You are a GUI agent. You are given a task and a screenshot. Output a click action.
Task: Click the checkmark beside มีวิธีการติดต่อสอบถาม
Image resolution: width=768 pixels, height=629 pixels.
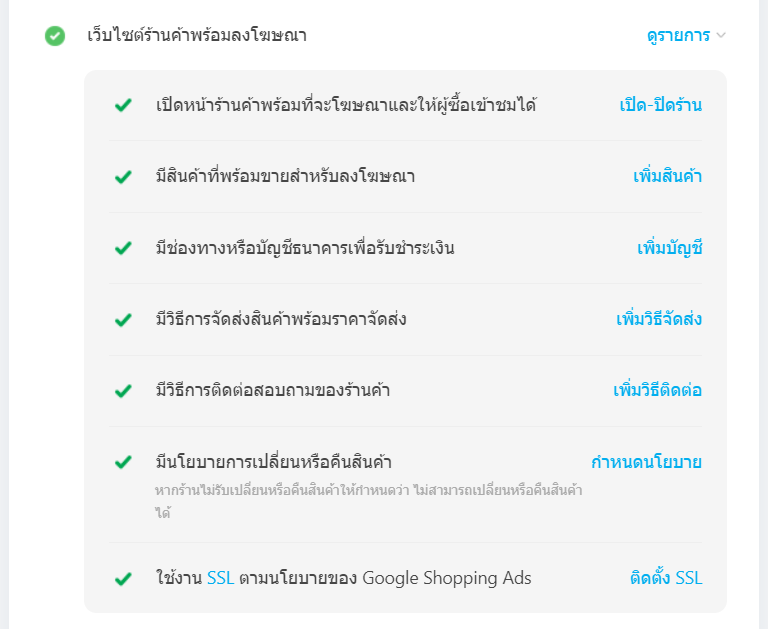click(123, 391)
